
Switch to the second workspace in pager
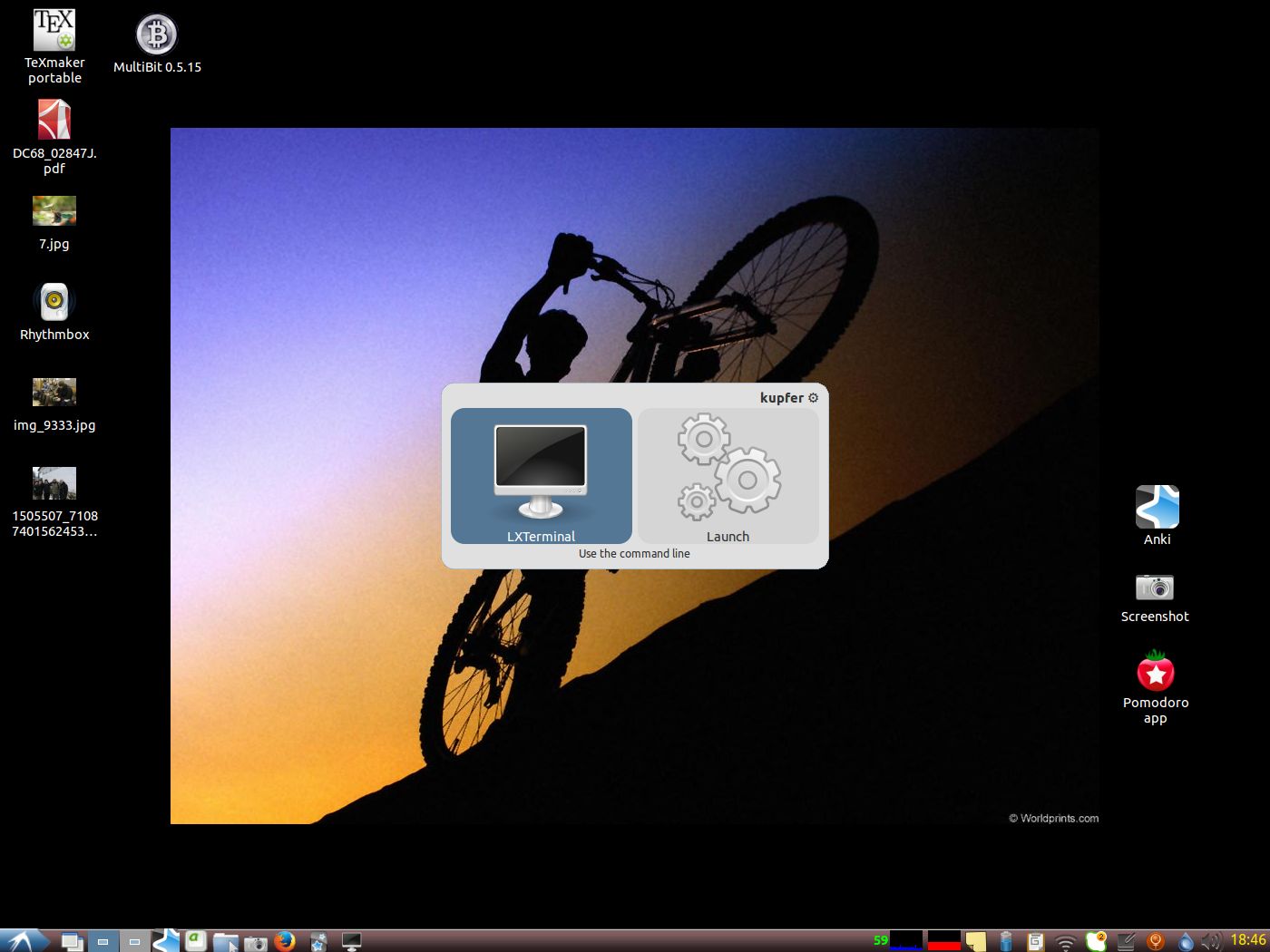pos(134,941)
